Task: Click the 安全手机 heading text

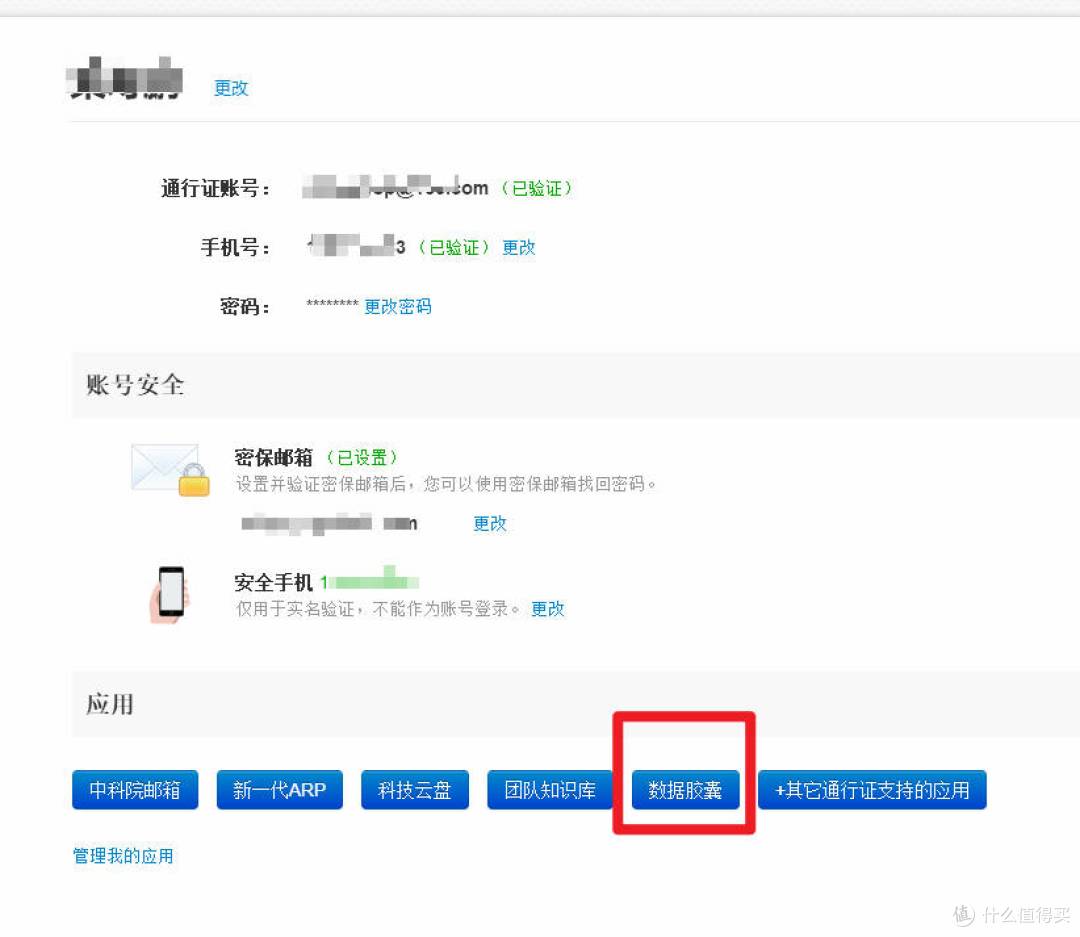Action: [273, 583]
